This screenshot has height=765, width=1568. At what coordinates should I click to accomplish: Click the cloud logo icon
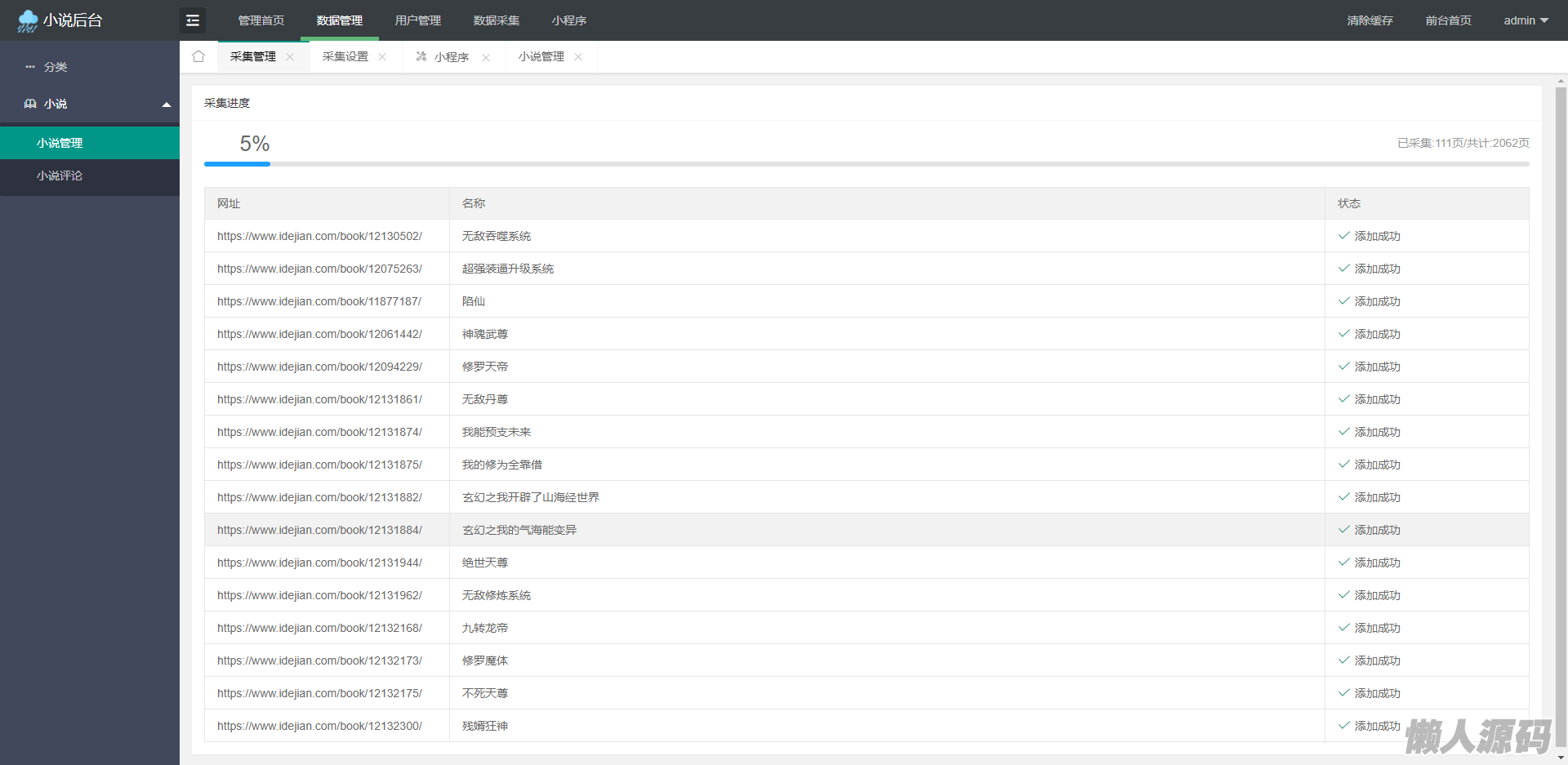[27, 20]
